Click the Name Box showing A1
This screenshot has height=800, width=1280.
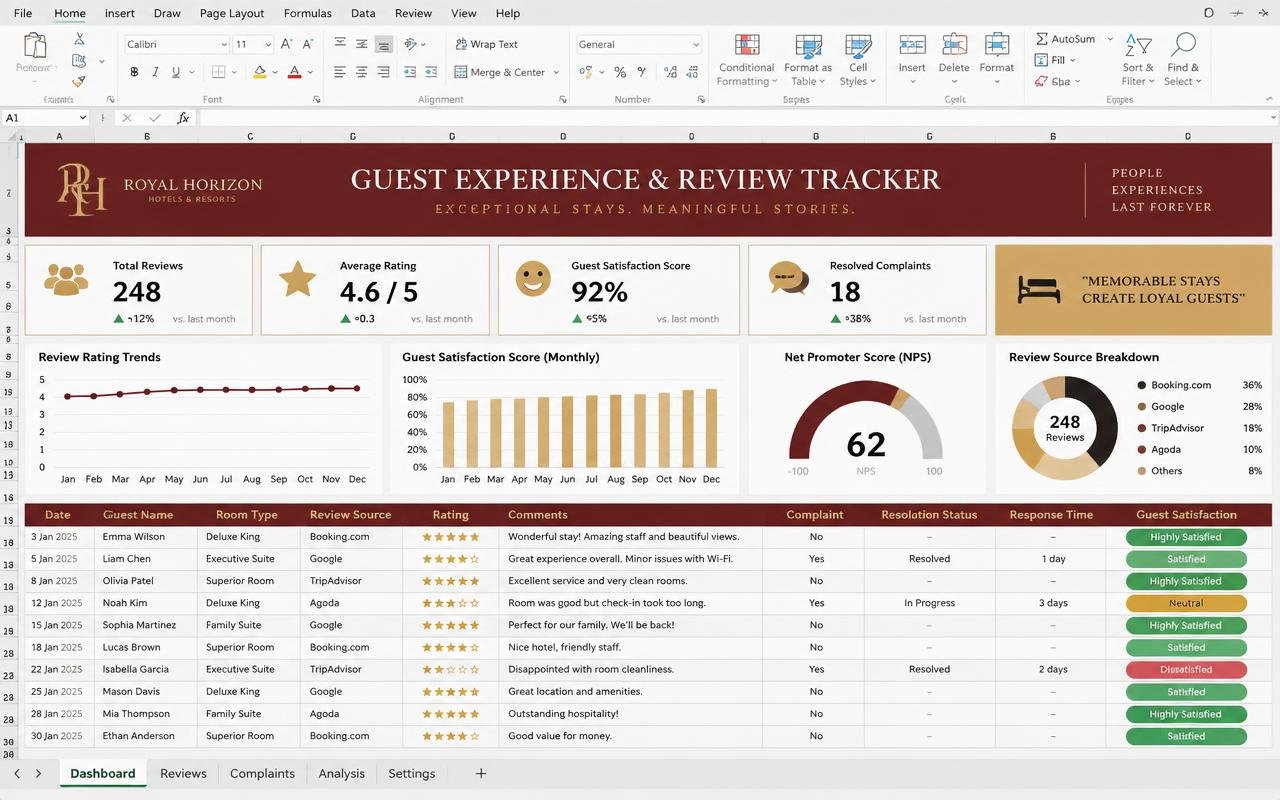(46, 118)
